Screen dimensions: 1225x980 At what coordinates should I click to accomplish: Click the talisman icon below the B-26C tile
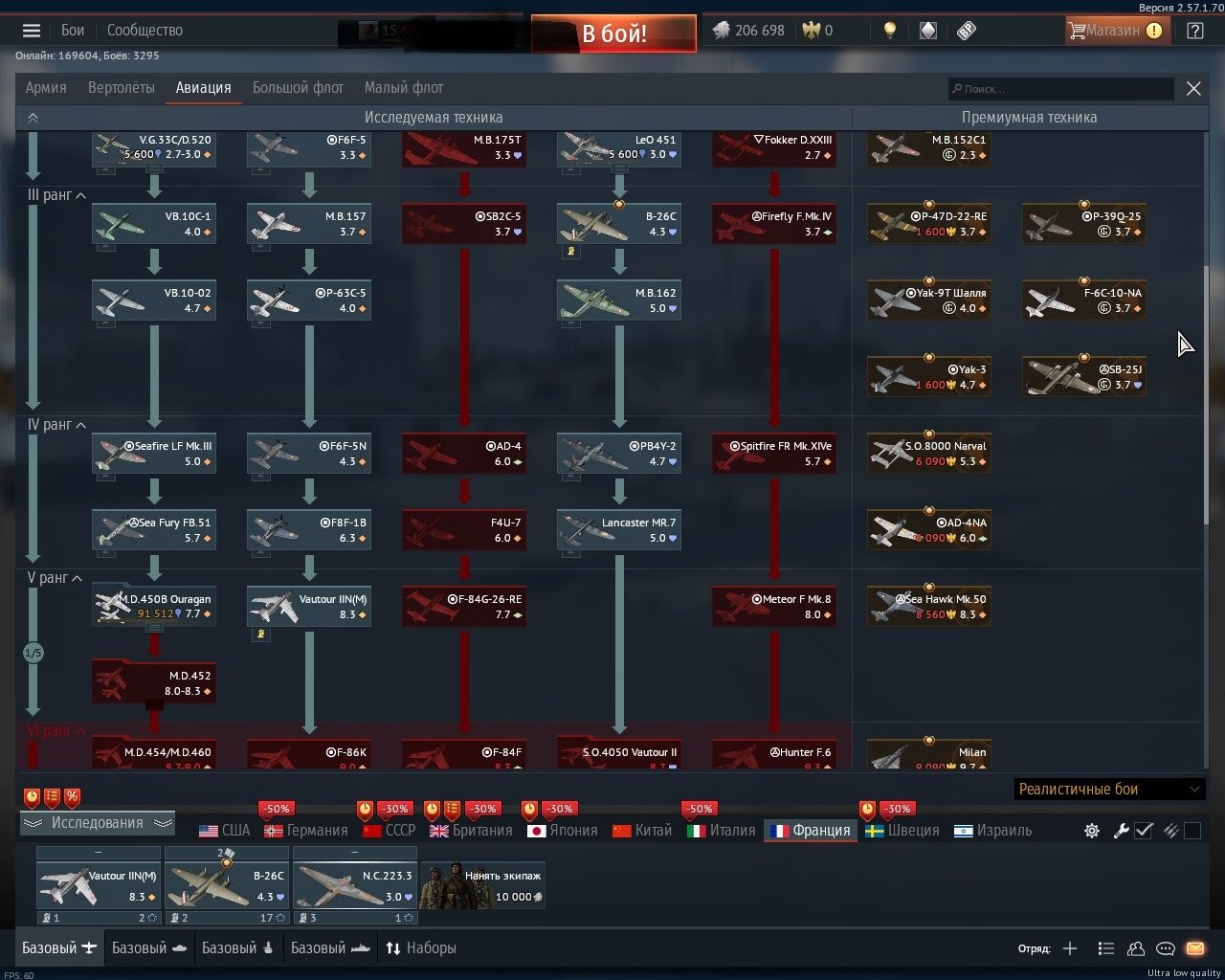572,252
